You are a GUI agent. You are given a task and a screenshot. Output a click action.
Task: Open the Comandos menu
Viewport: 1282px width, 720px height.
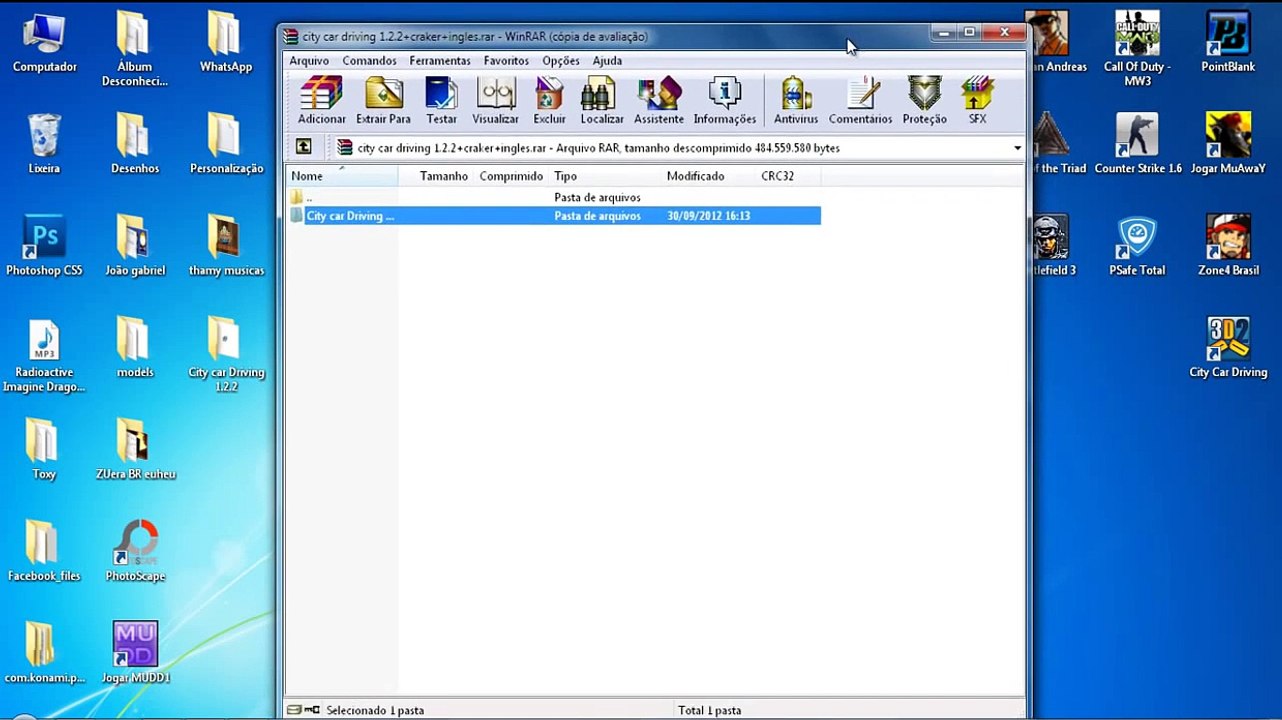coord(369,61)
